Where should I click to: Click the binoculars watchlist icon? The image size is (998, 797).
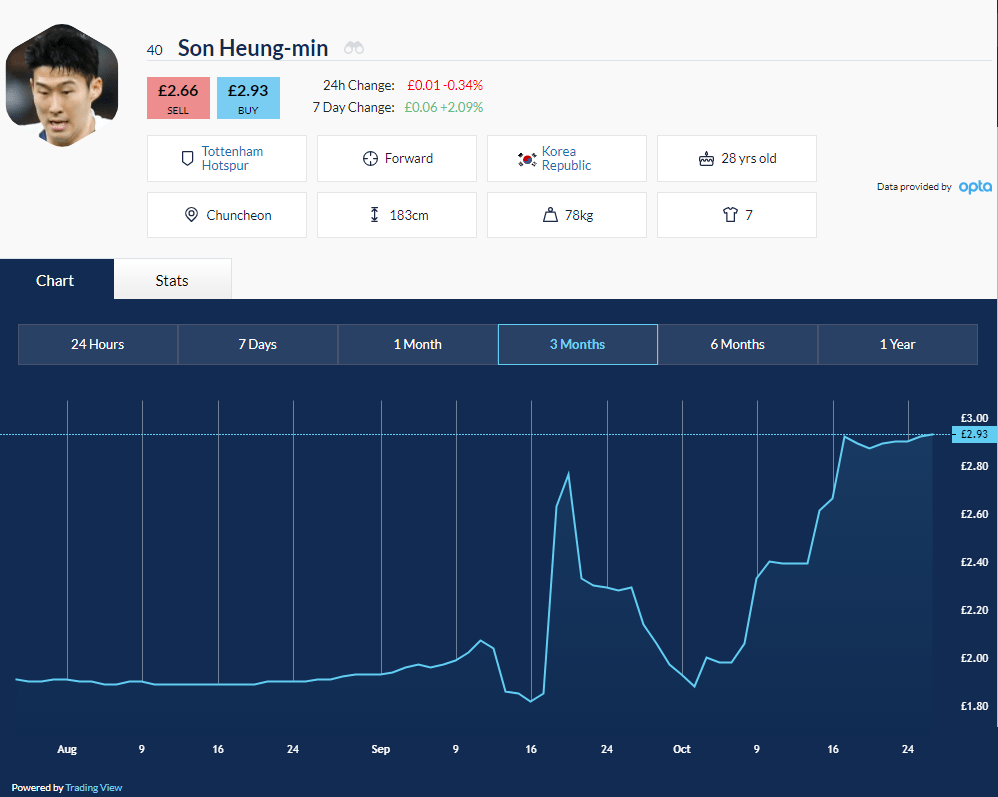tap(354, 48)
